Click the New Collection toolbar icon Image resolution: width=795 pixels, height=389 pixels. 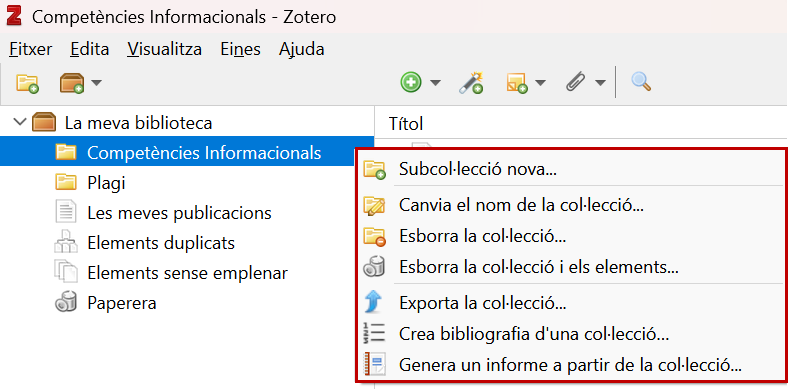point(27,83)
